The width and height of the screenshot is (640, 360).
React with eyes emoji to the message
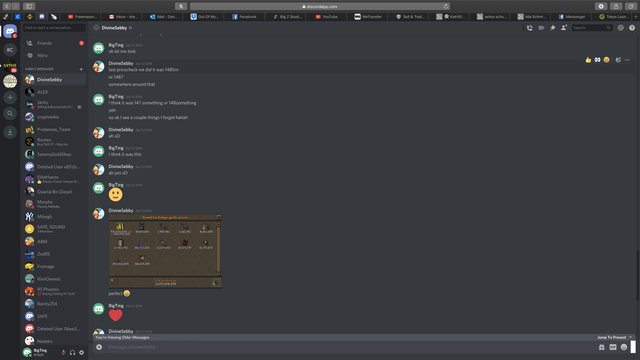pyautogui.click(x=598, y=60)
